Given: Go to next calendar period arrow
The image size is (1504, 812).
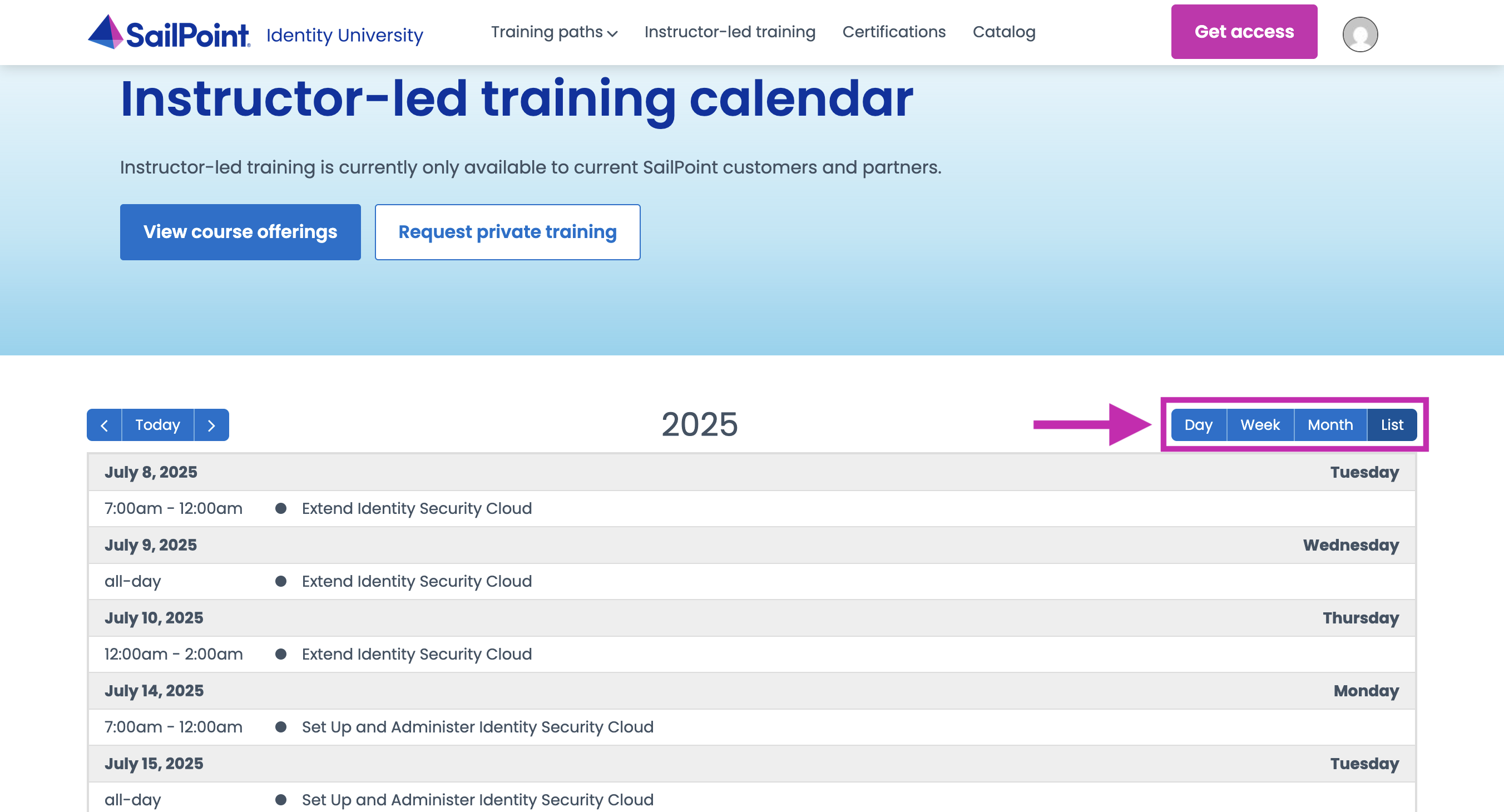Looking at the screenshot, I should pyautogui.click(x=211, y=425).
